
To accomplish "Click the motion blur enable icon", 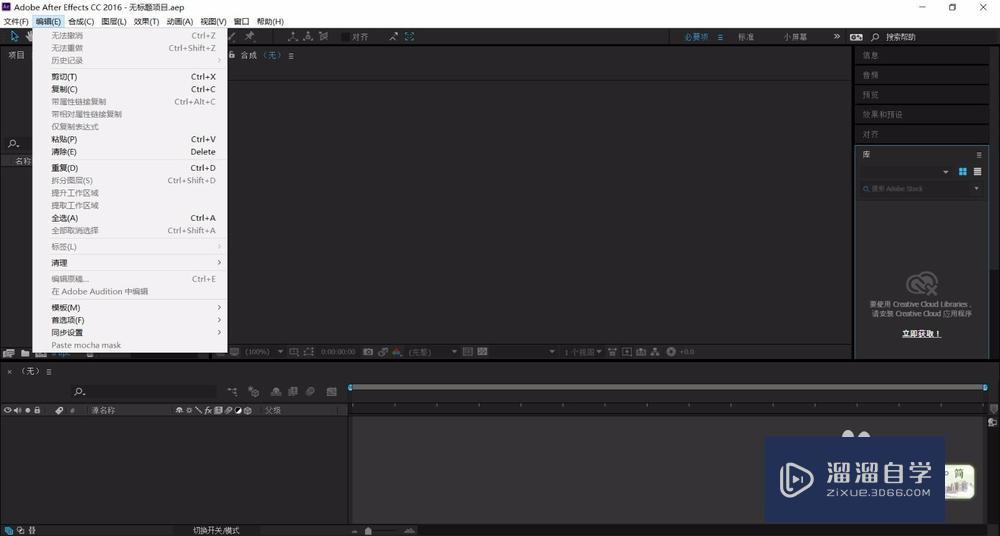I will pyautogui.click(x=310, y=391).
